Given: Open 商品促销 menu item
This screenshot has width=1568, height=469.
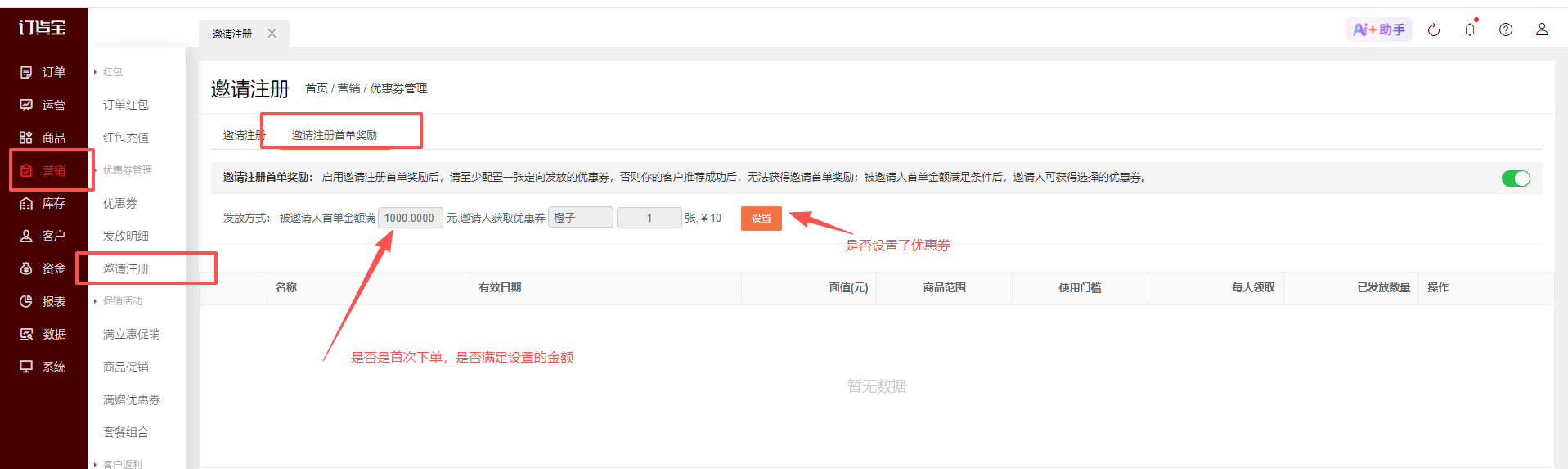Looking at the screenshot, I should tap(126, 367).
